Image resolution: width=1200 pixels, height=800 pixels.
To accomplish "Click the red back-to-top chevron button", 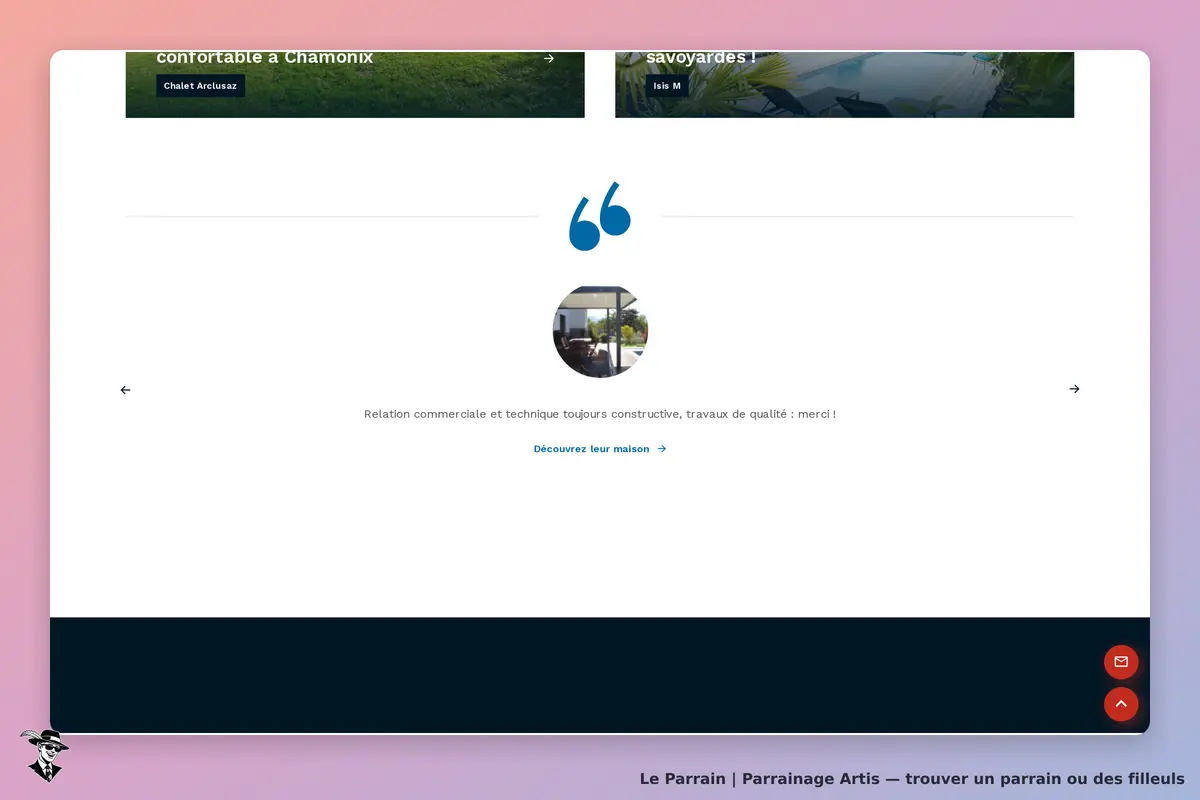I will coord(1121,704).
